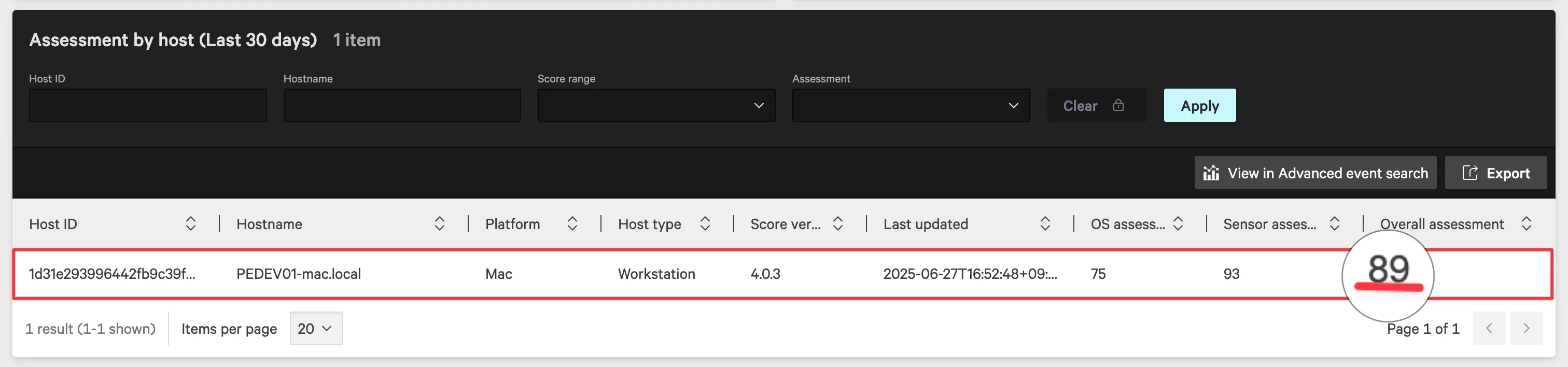
Task: Sort by OS assessment score
Action: (x=1177, y=224)
